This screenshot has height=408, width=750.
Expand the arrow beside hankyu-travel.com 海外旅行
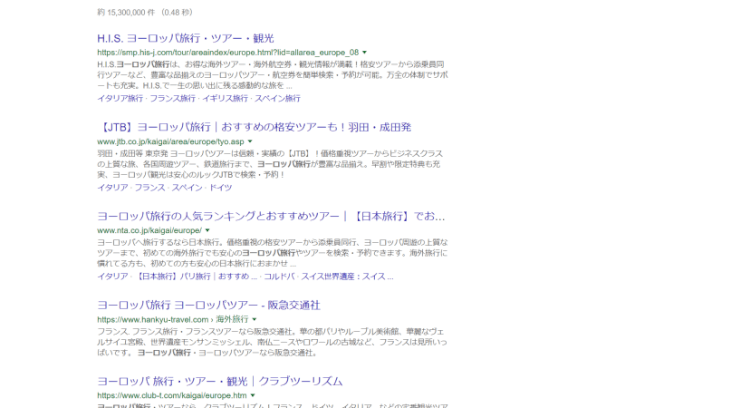tap(254, 320)
